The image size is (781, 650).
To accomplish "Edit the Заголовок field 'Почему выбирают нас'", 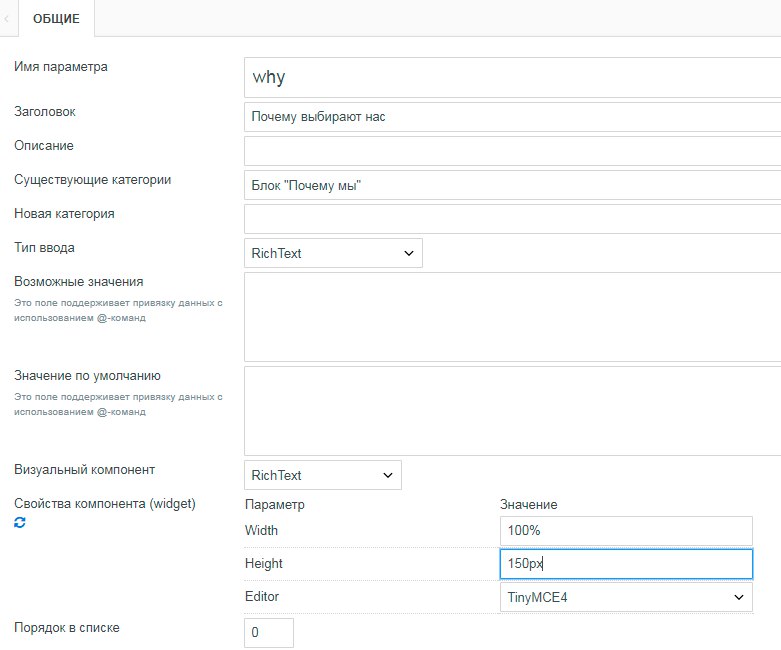I will tap(513, 117).
